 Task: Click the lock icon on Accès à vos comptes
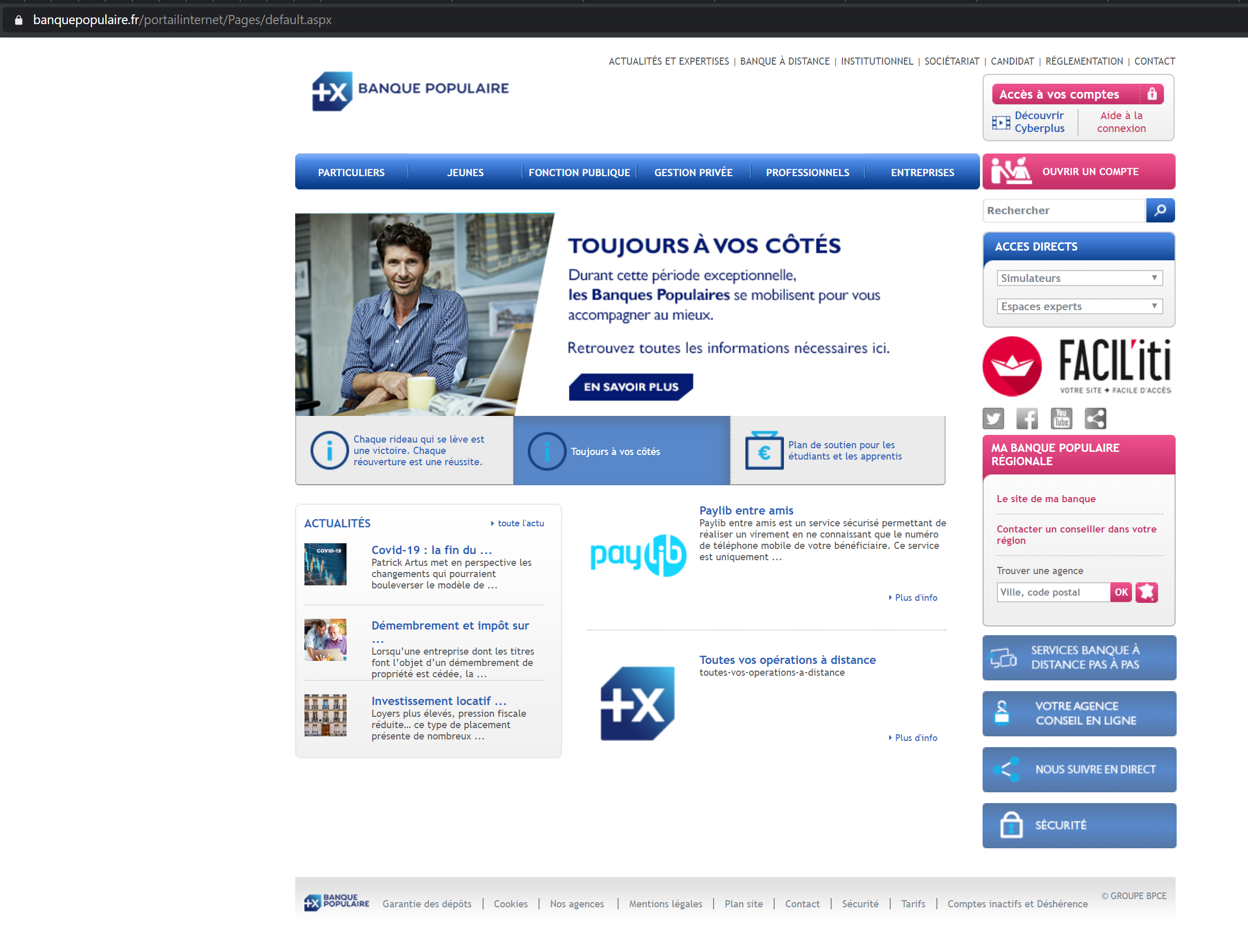point(1153,93)
